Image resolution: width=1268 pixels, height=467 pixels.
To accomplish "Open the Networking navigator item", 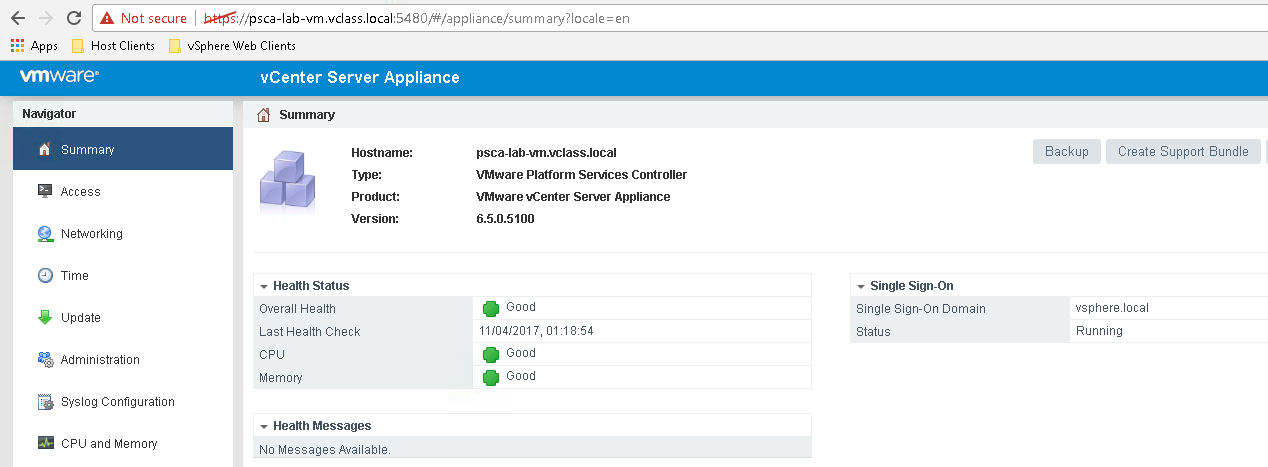I will (x=91, y=233).
